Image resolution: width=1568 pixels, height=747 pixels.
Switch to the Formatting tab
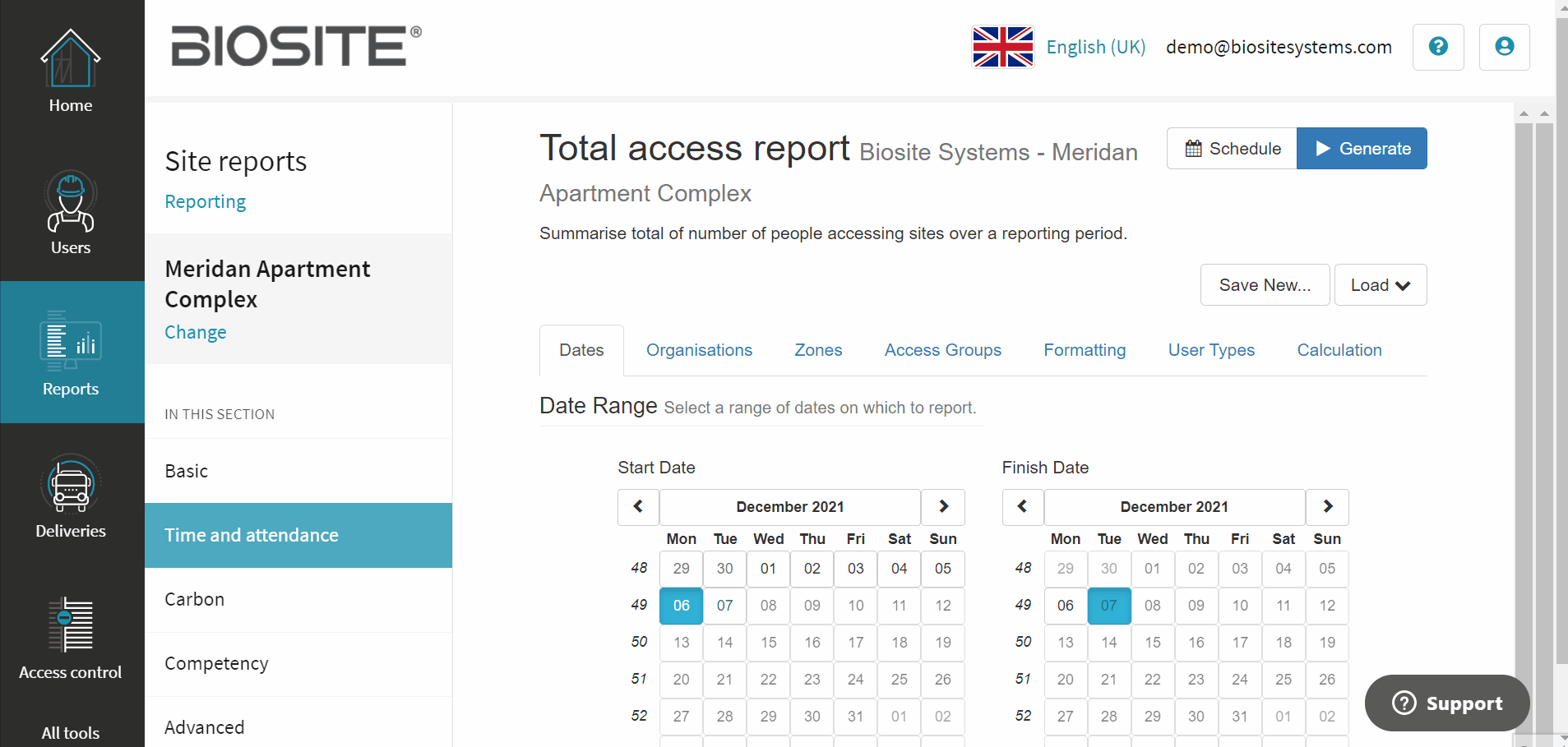(1085, 350)
